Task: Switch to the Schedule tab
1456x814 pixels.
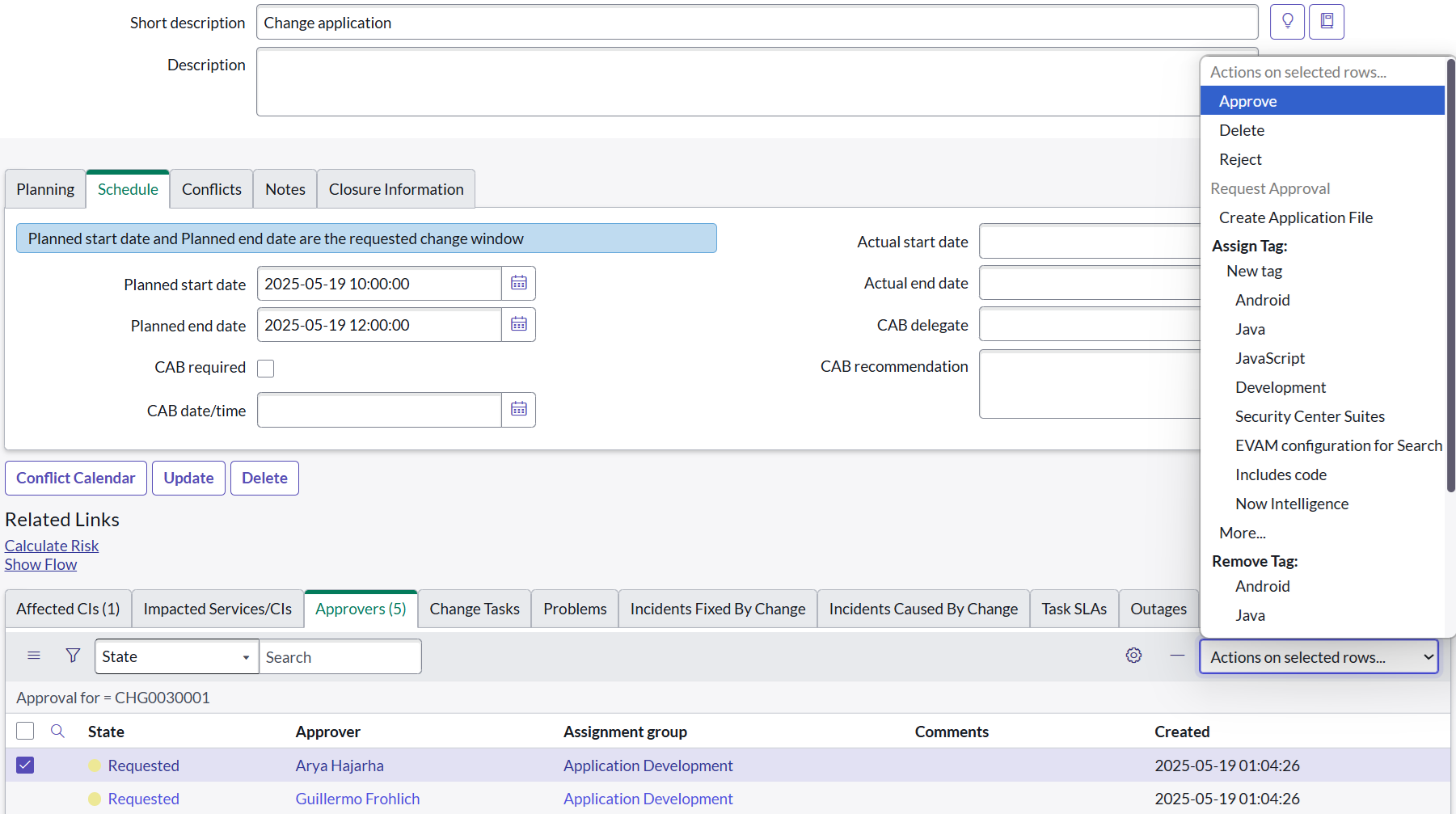Action: point(128,189)
